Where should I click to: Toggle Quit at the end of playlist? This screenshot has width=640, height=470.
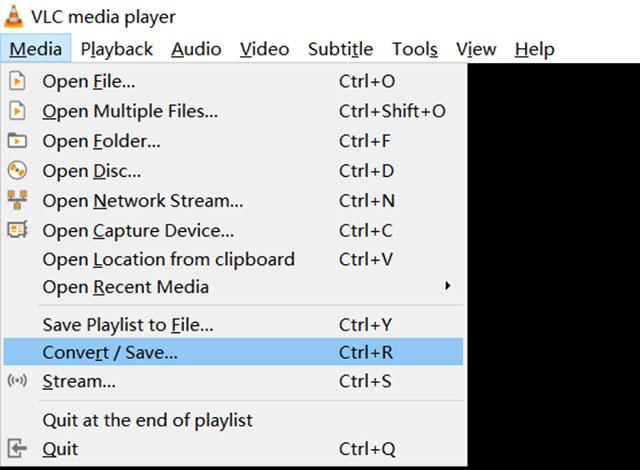coord(147,420)
